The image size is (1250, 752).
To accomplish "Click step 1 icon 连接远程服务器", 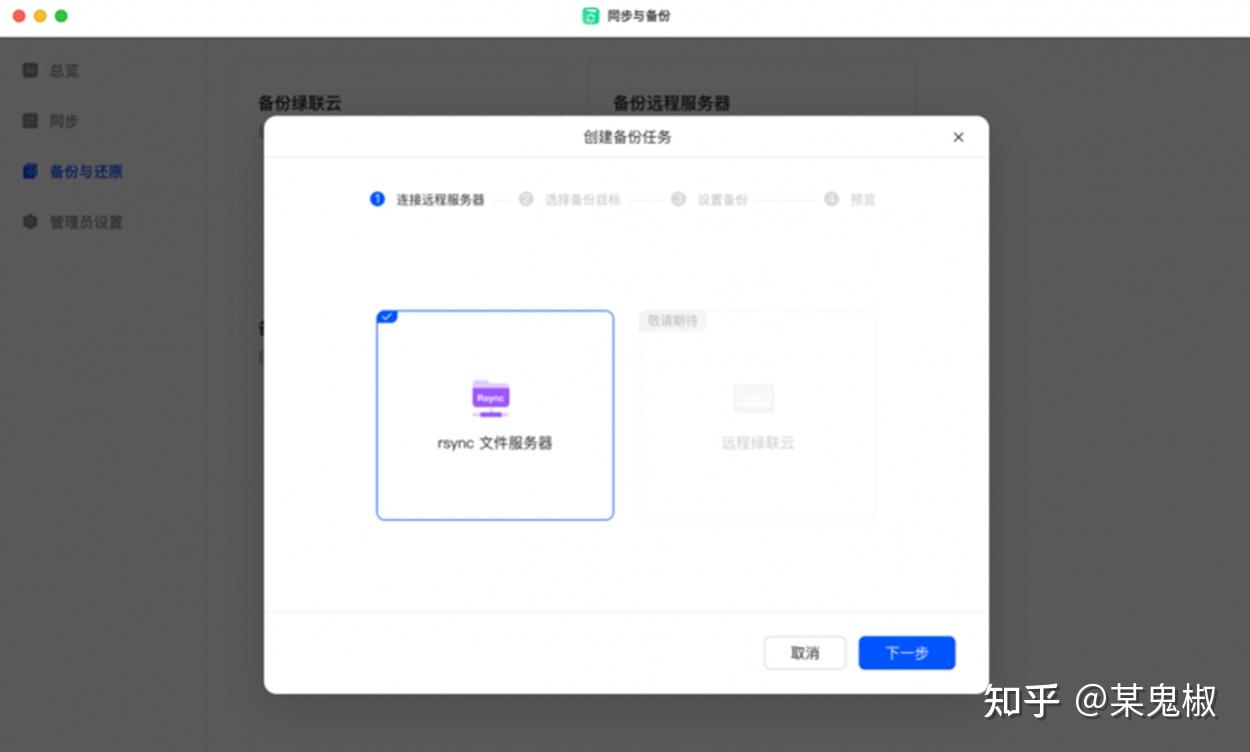I will [377, 199].
